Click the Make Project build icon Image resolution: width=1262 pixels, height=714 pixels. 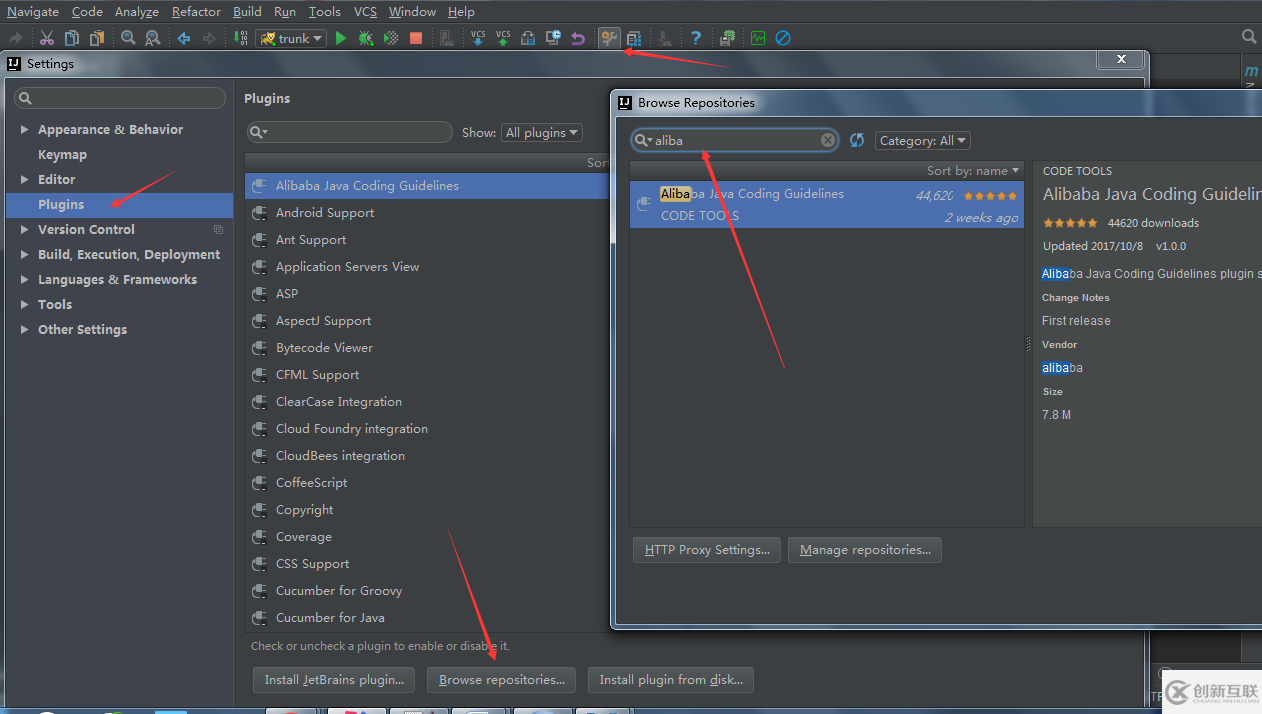pyautogui.click(x=240, y=38)
